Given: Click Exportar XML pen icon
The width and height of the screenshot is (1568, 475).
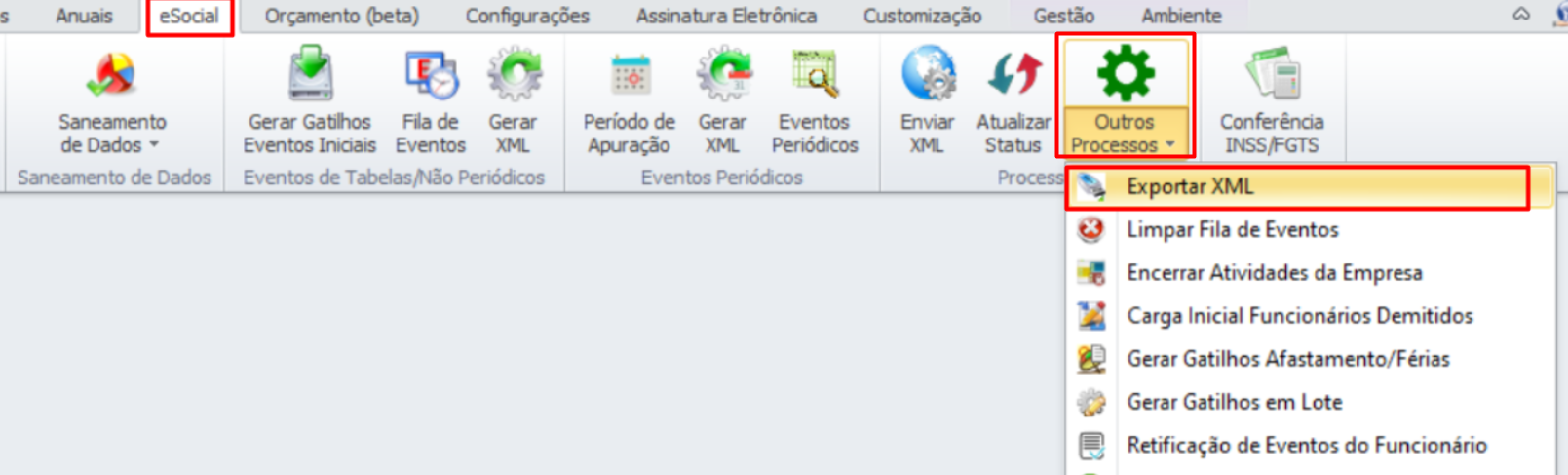Looking at the screenshot, I should (x=1091, y=187).
